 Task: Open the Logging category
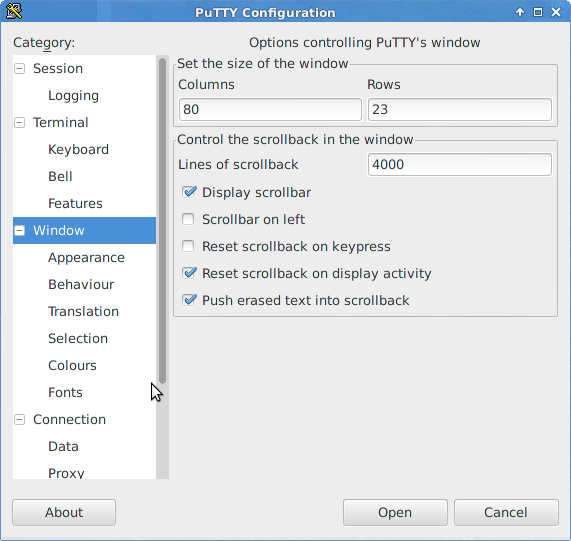73,95
